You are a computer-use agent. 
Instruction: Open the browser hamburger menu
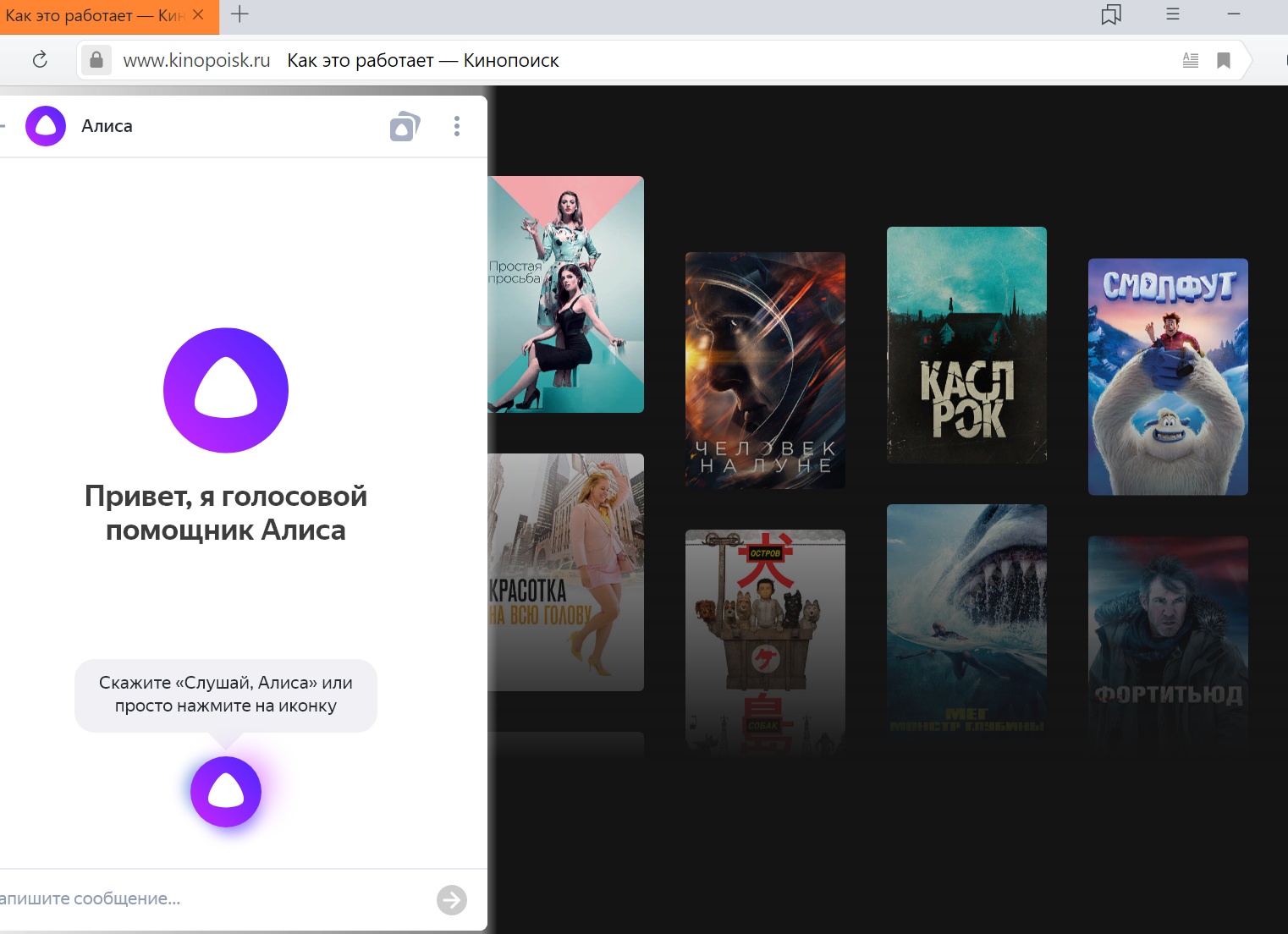[x=1173, y=14]
